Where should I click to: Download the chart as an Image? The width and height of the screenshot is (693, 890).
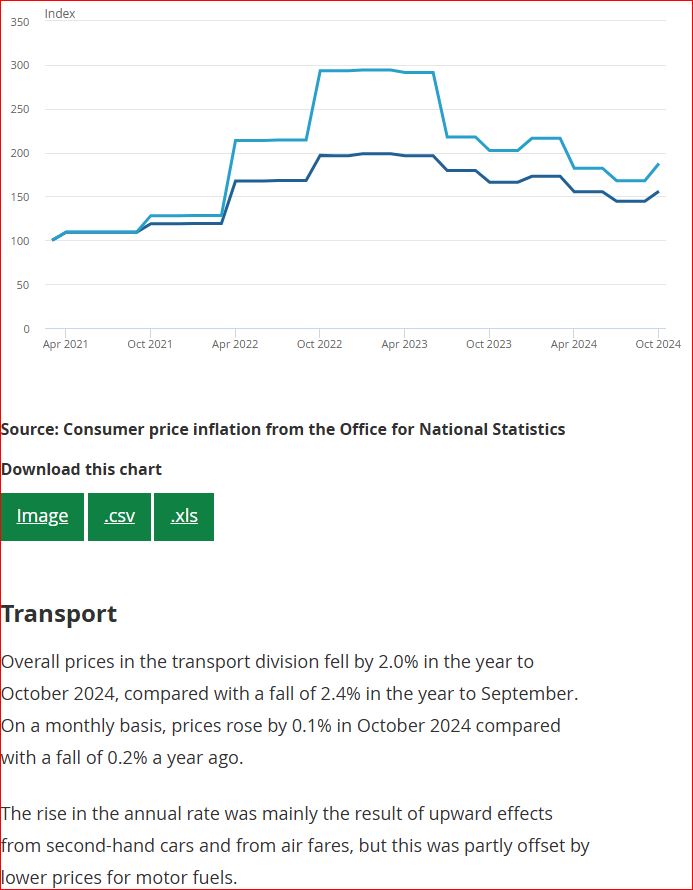(42, 516)
